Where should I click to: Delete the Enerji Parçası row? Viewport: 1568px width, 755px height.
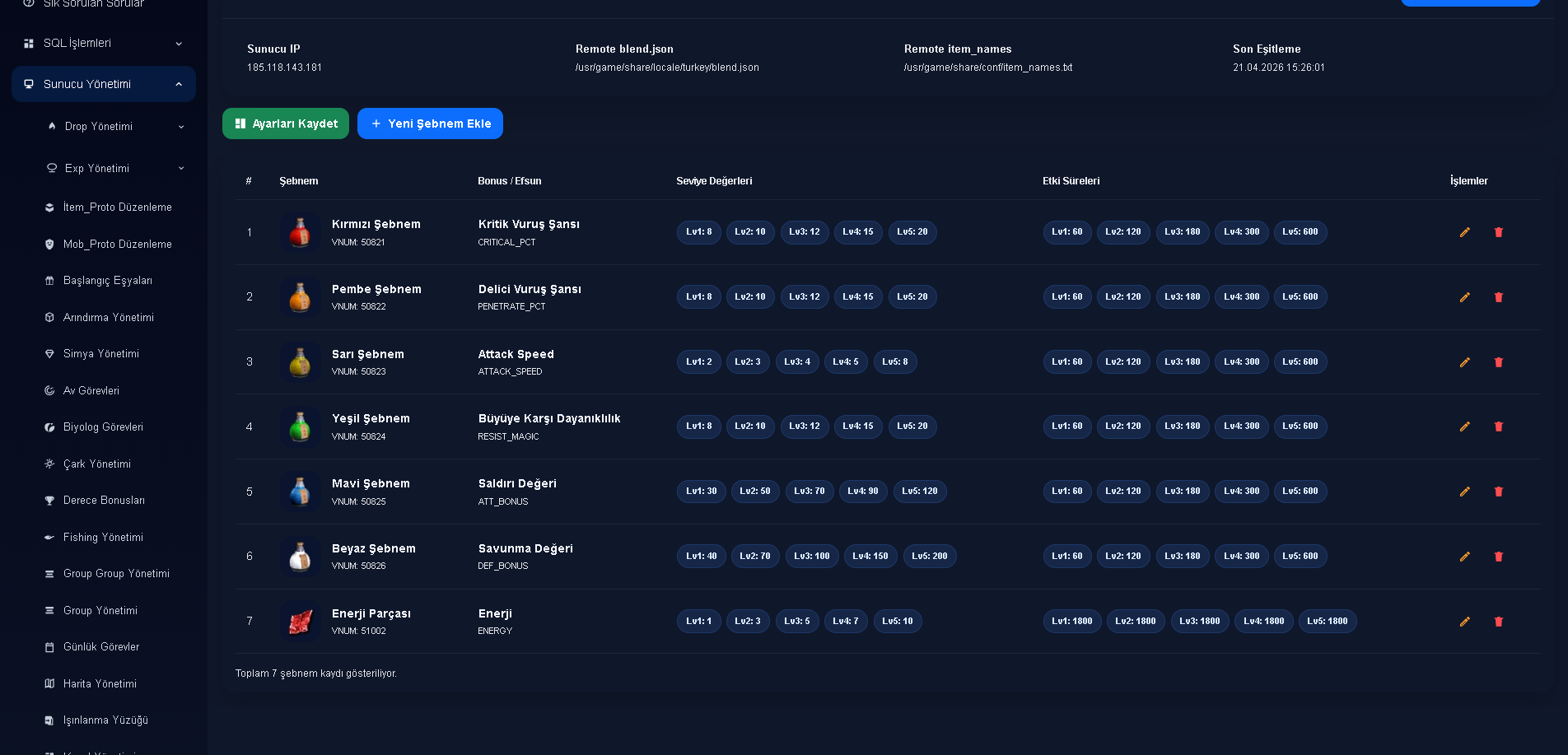tap(1498, 622)
